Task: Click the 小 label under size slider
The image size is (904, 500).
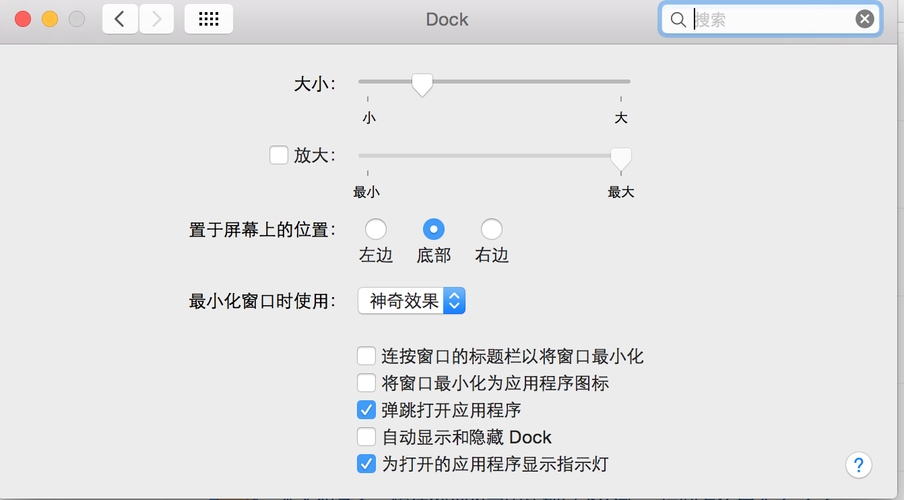Action: coord(369,118)
